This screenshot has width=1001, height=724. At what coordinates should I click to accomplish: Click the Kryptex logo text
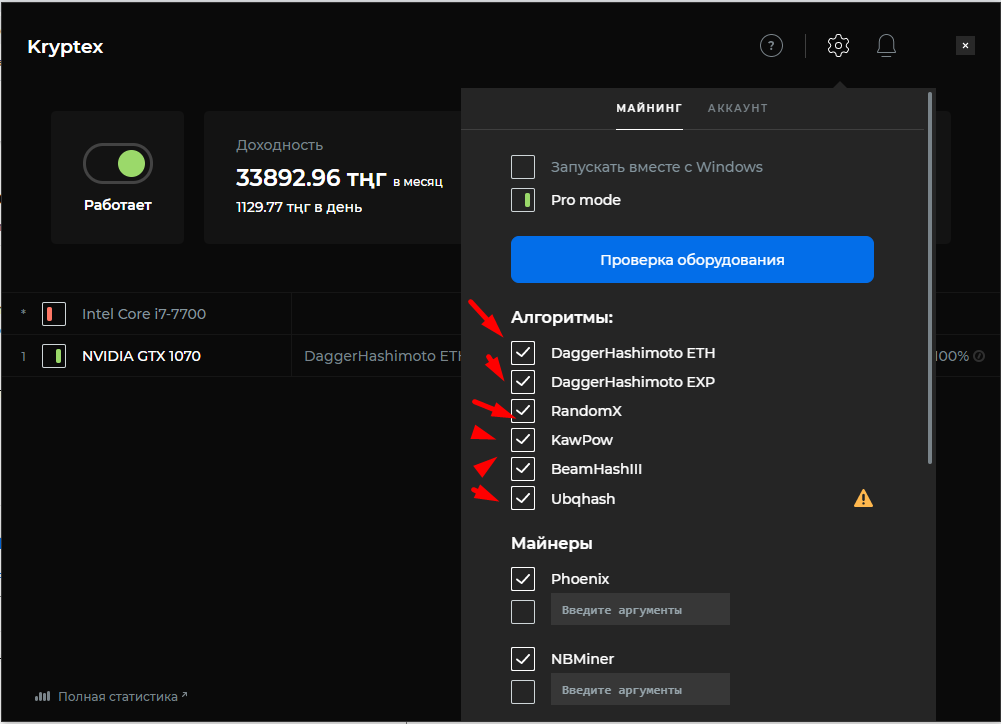point(65,47)
